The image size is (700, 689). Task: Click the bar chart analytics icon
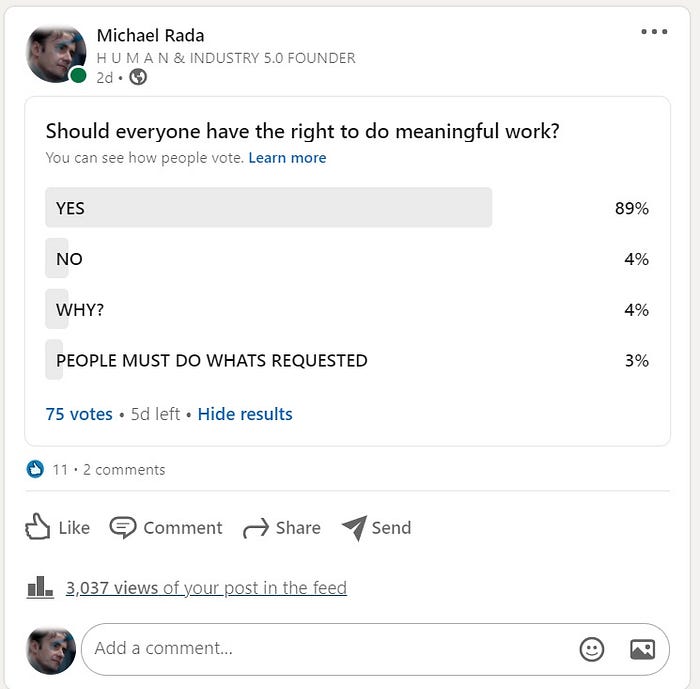pos(40,587)
